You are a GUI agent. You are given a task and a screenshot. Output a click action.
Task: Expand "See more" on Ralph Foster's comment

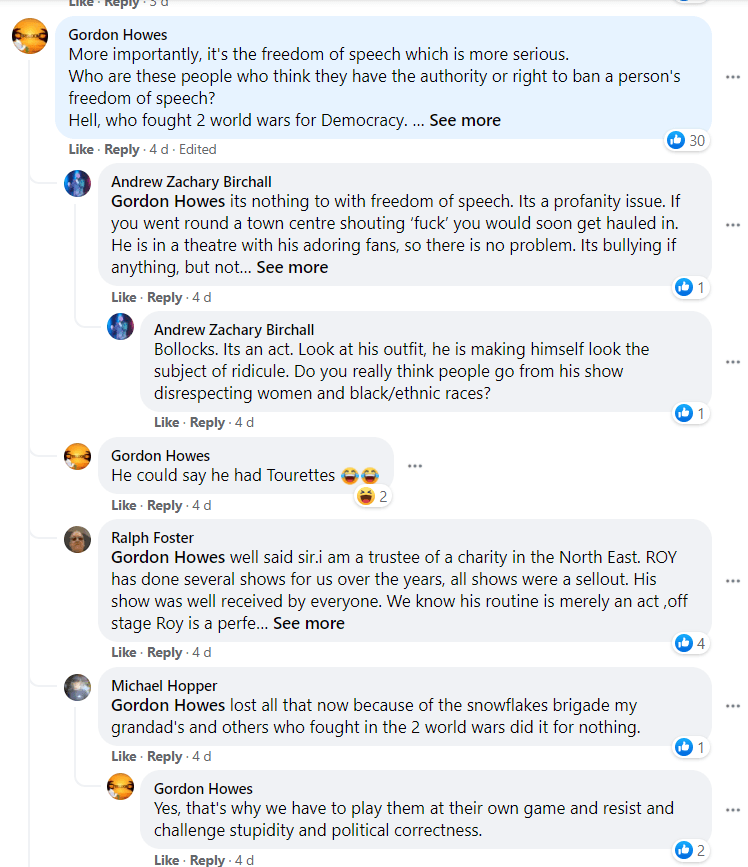point(309,623)
